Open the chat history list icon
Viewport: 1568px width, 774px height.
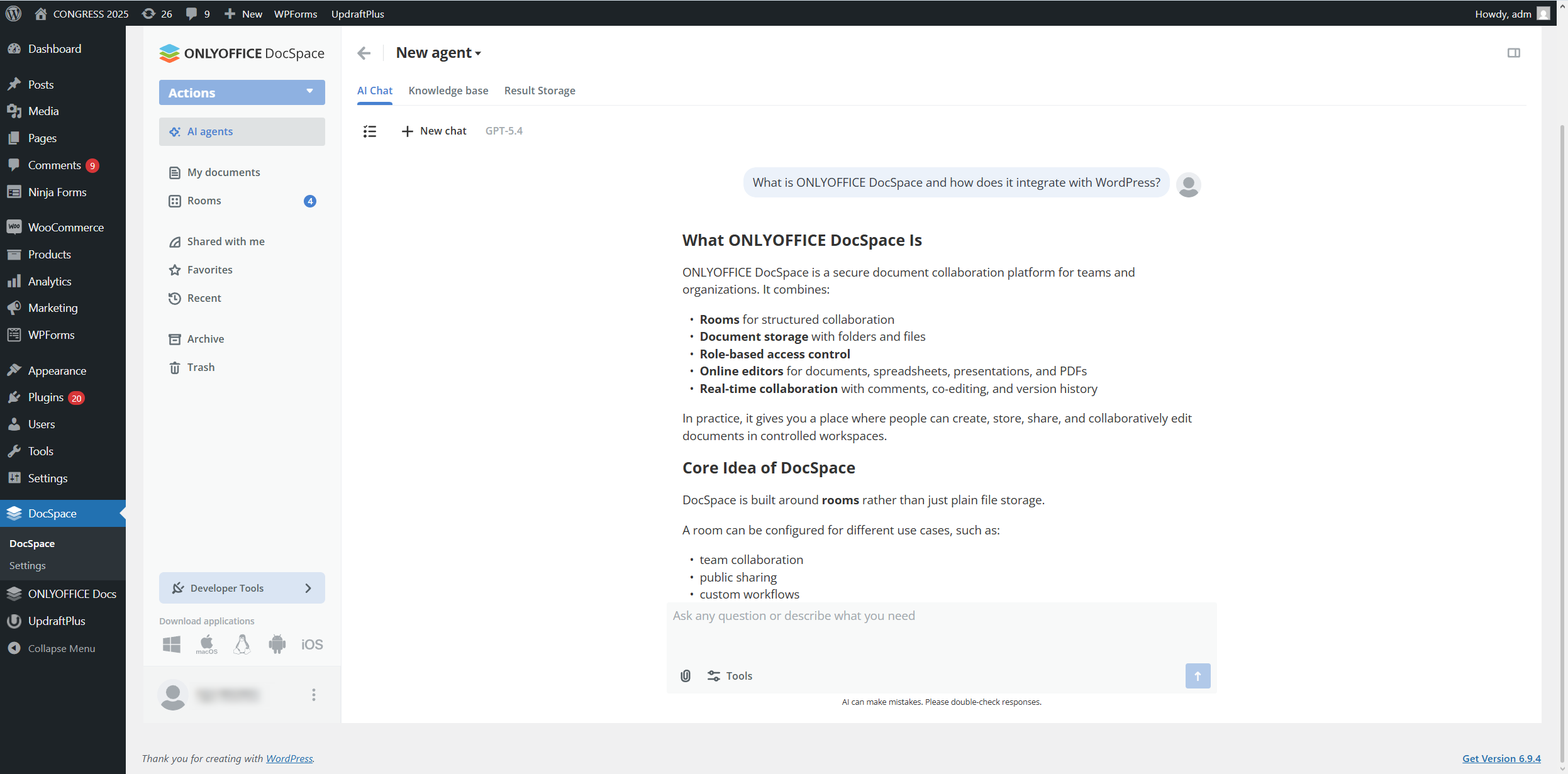click(x=370, y=131)
